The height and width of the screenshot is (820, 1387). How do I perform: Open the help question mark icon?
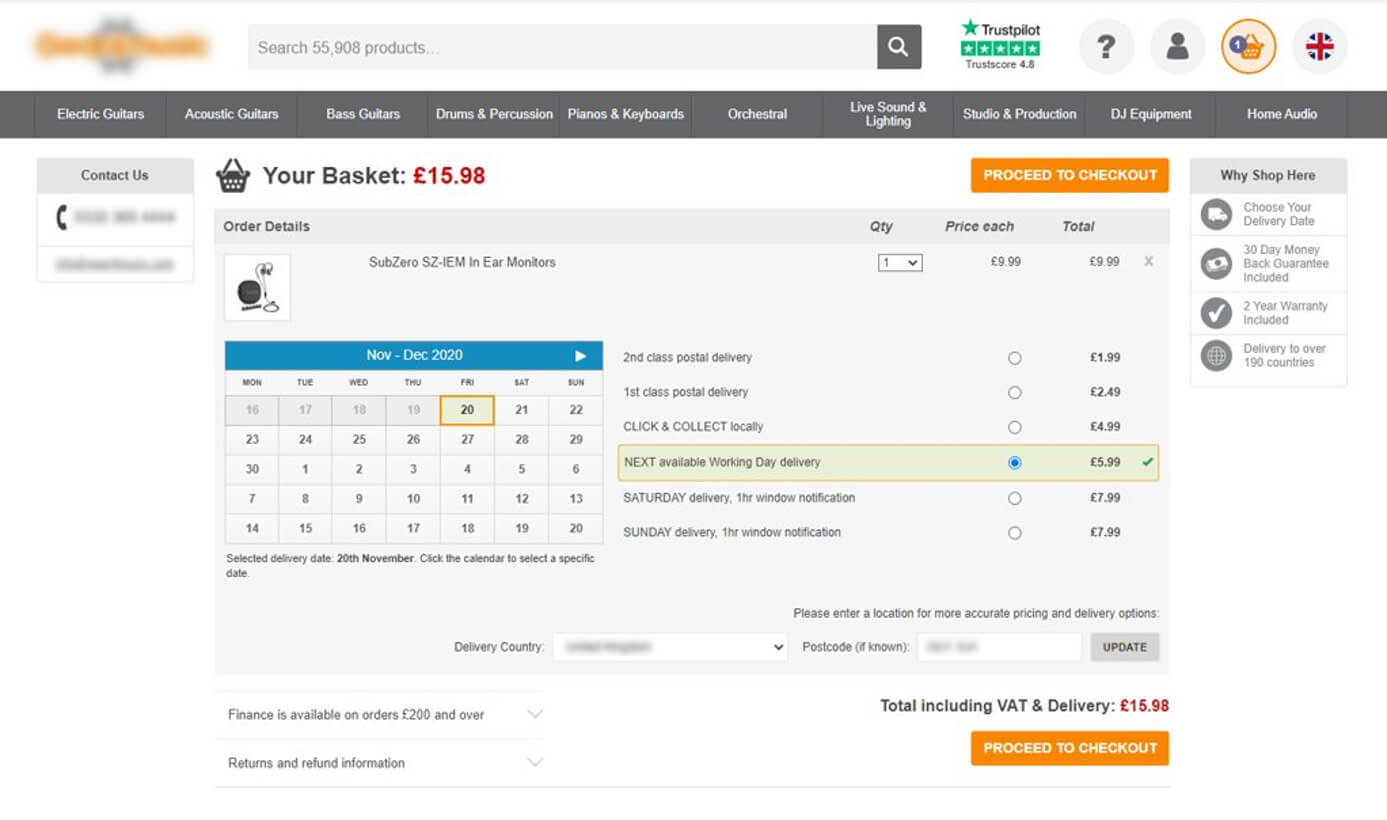pyautogui.click(x=1106, y=46)
